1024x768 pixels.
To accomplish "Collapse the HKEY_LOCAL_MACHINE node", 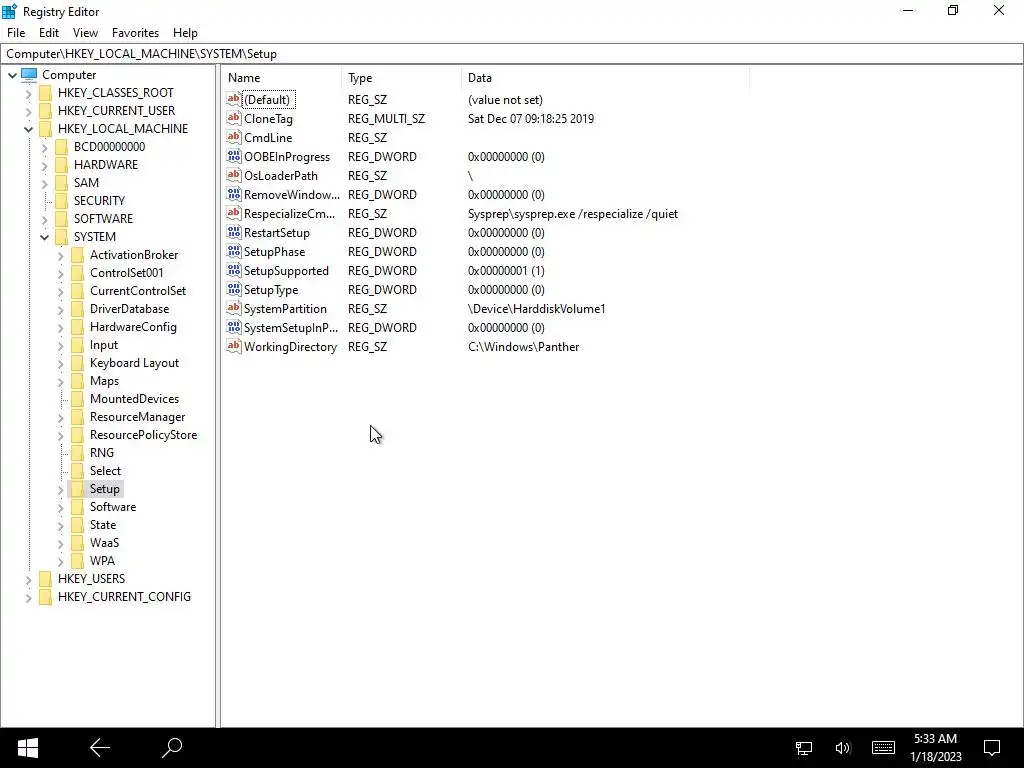I will coord(29,129).
